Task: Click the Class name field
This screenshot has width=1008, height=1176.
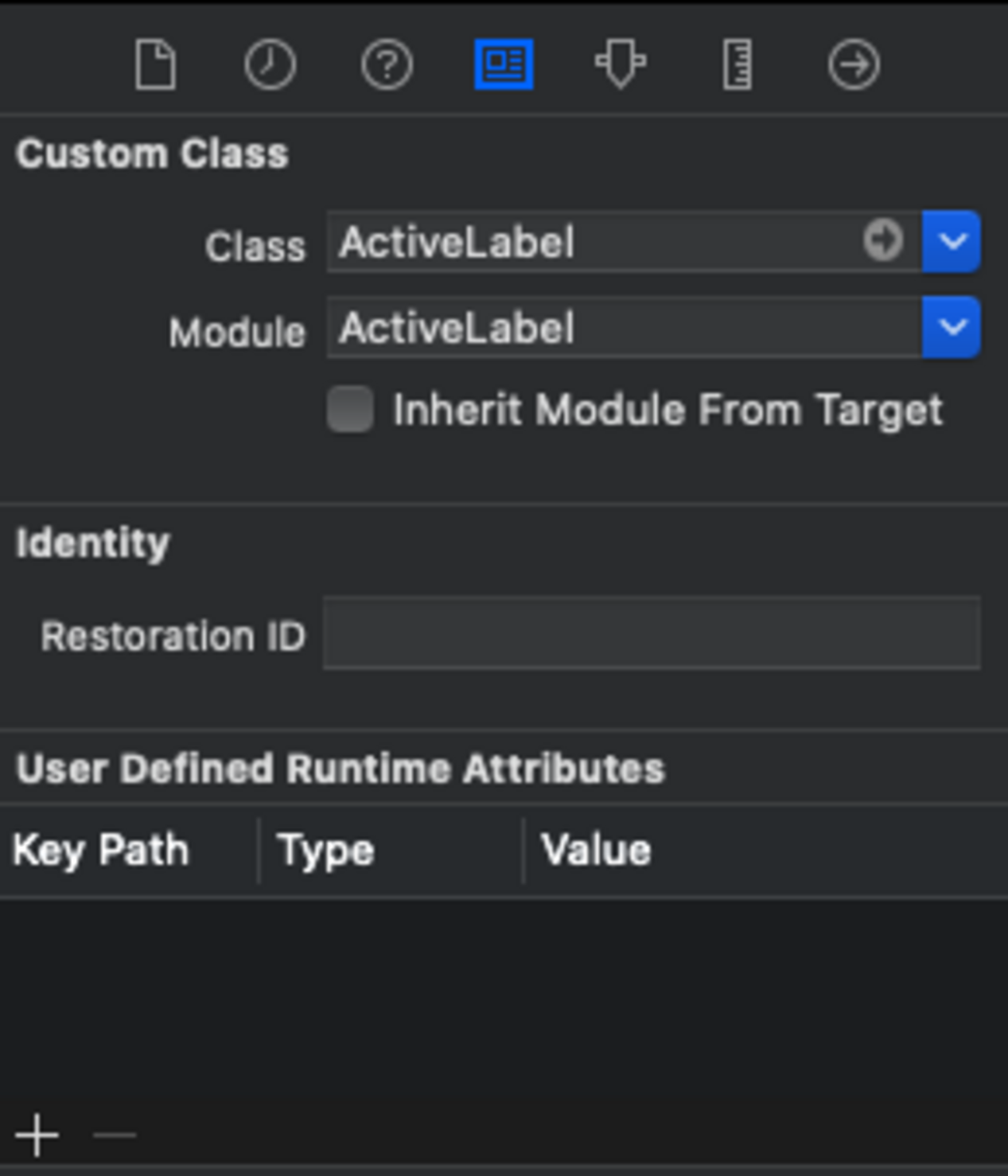Action: pos(624,241)
